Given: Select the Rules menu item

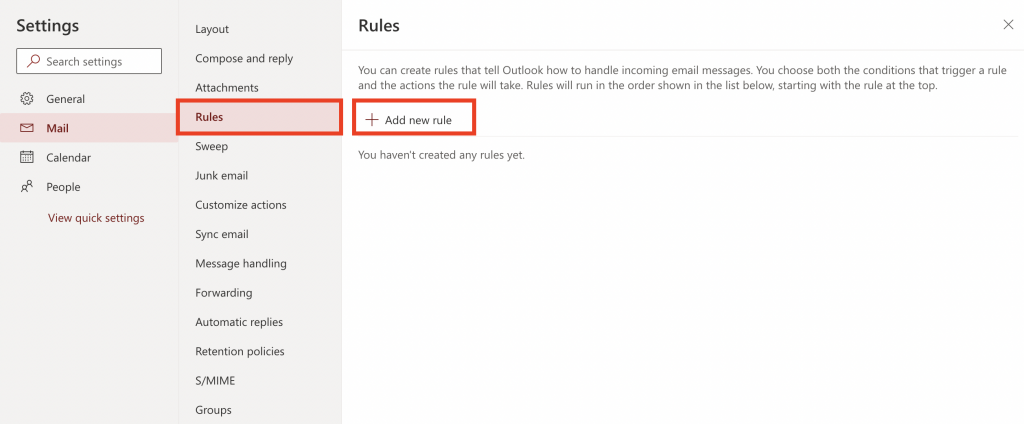Looking at the screenshot, I should click(x=210, y=117).
